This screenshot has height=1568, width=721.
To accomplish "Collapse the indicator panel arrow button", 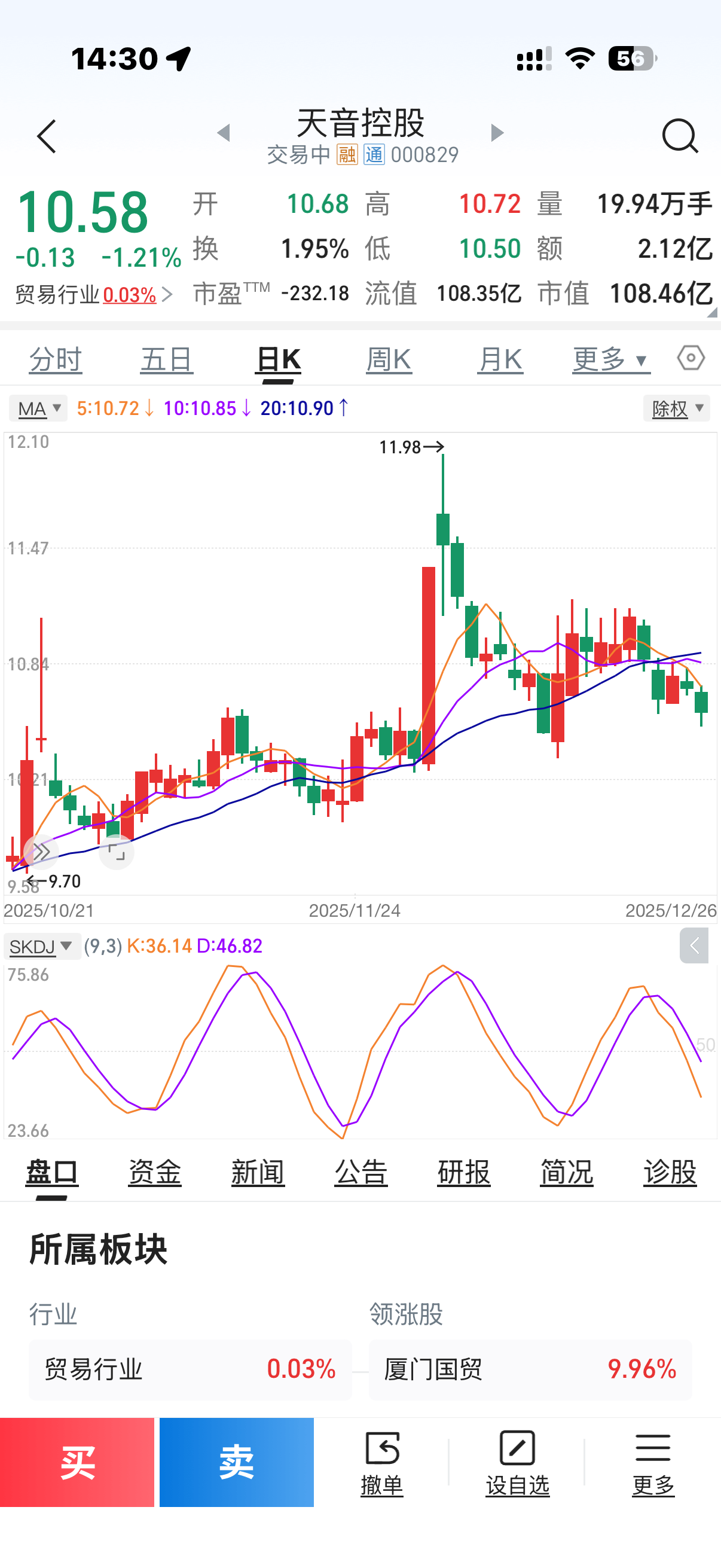I will pyautogui.click(x=693, y=945).
